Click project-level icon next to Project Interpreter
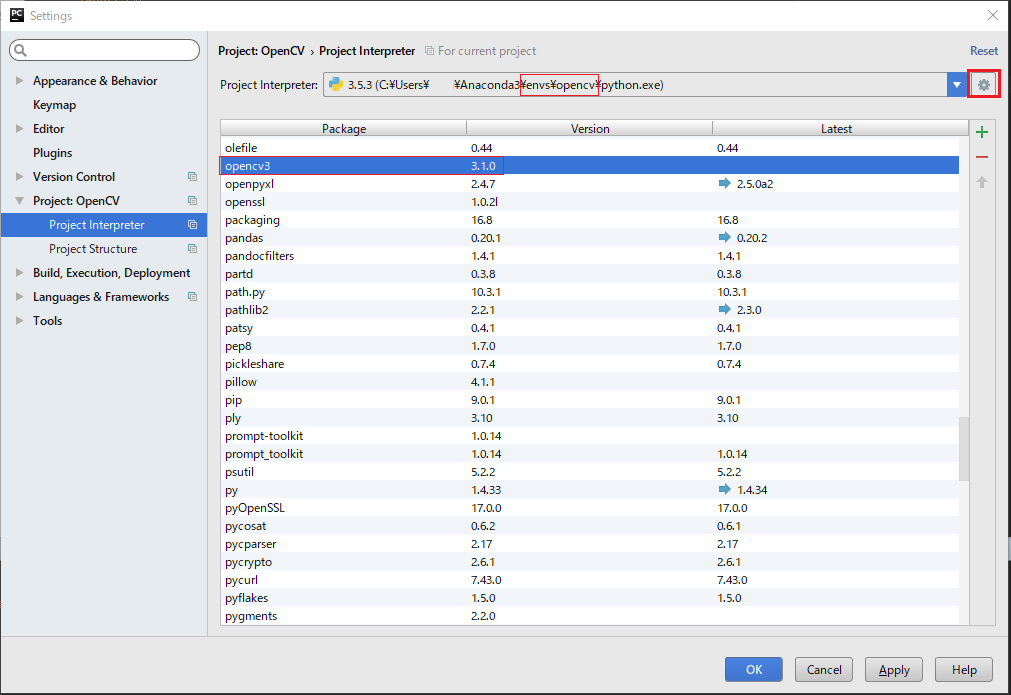Viewport: 1011px width, 695px height. (192, 224)
